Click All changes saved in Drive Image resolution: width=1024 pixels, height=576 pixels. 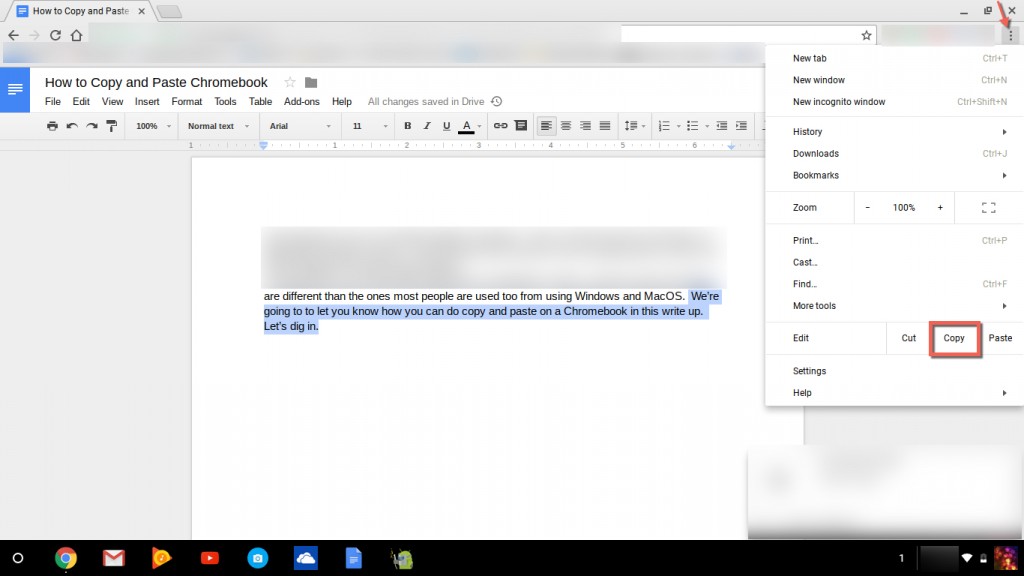pos(426,101)
